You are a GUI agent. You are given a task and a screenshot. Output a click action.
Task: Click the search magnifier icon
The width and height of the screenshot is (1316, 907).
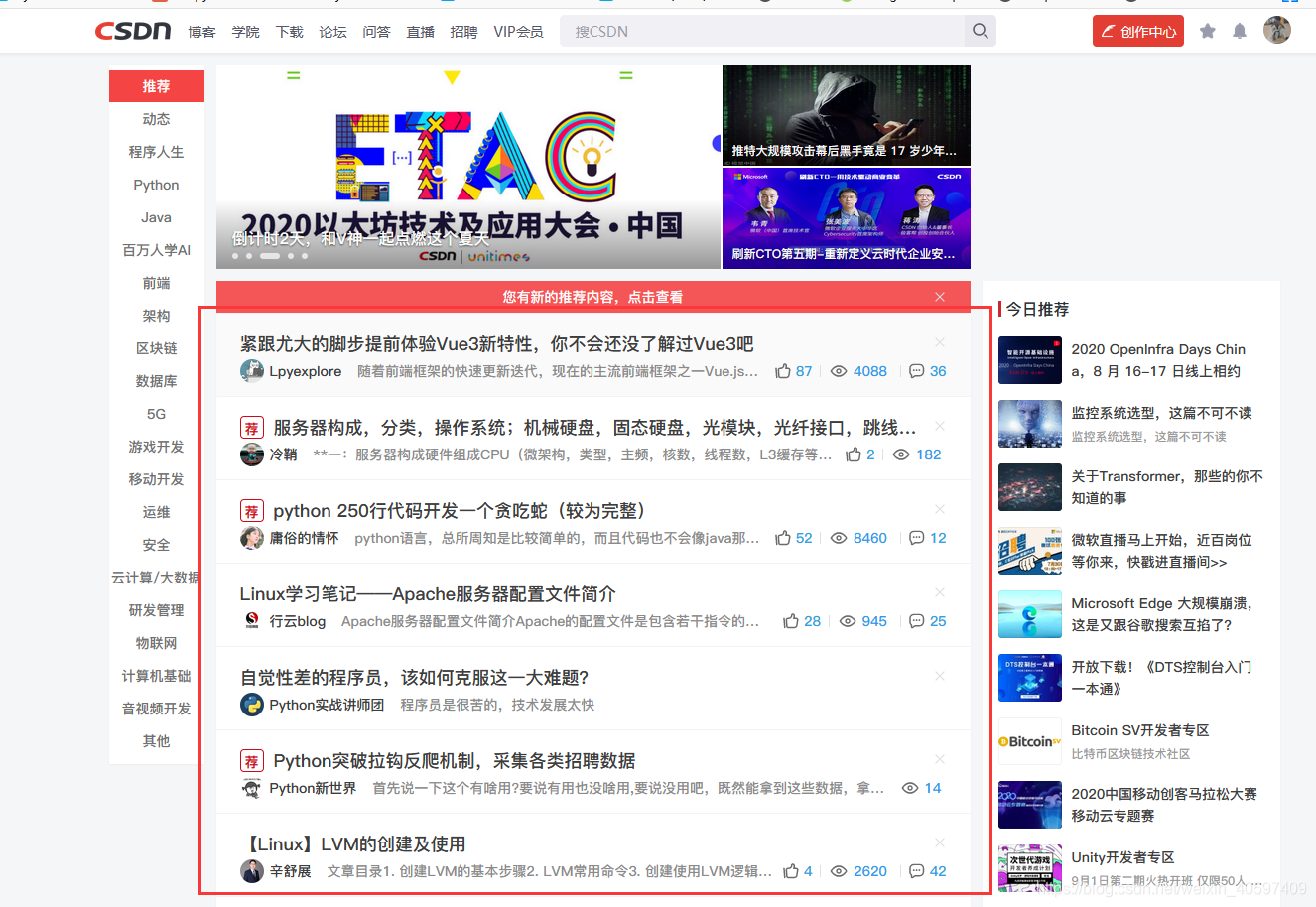pyautogui.click(x=981, y=31)
